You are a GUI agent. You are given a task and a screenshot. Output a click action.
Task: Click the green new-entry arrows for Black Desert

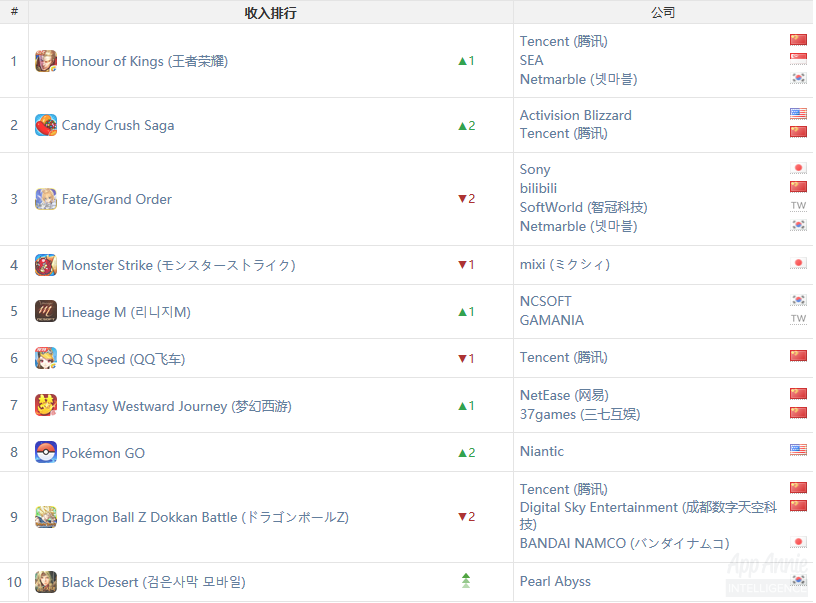[465, 581]
